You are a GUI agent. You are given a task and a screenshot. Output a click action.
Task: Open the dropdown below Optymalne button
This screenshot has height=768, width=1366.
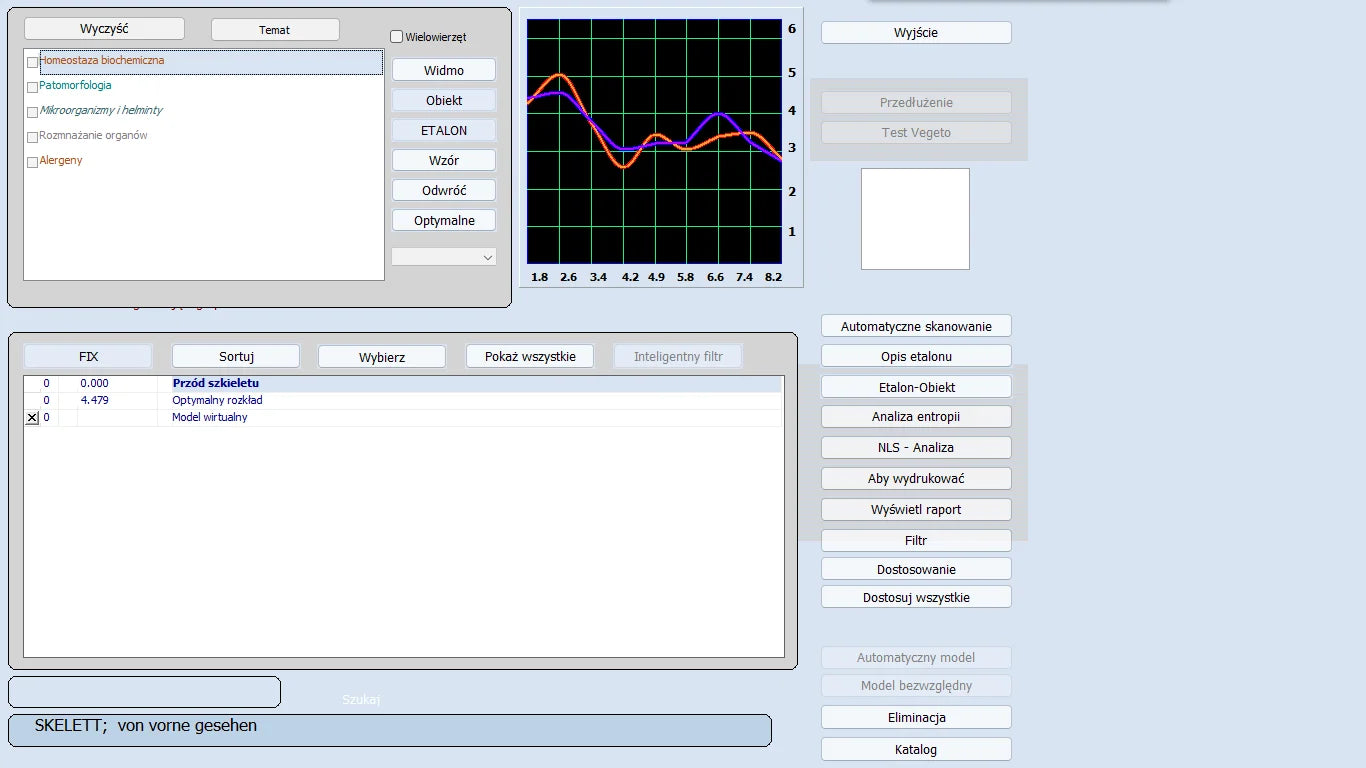click(x=444, y=257)
